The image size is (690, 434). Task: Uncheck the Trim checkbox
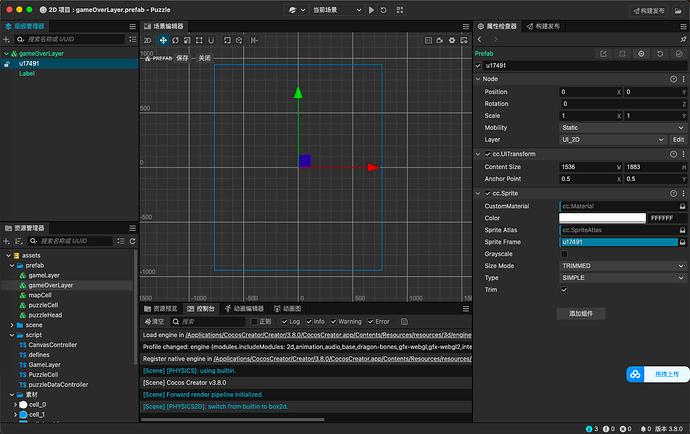[564, 290]
